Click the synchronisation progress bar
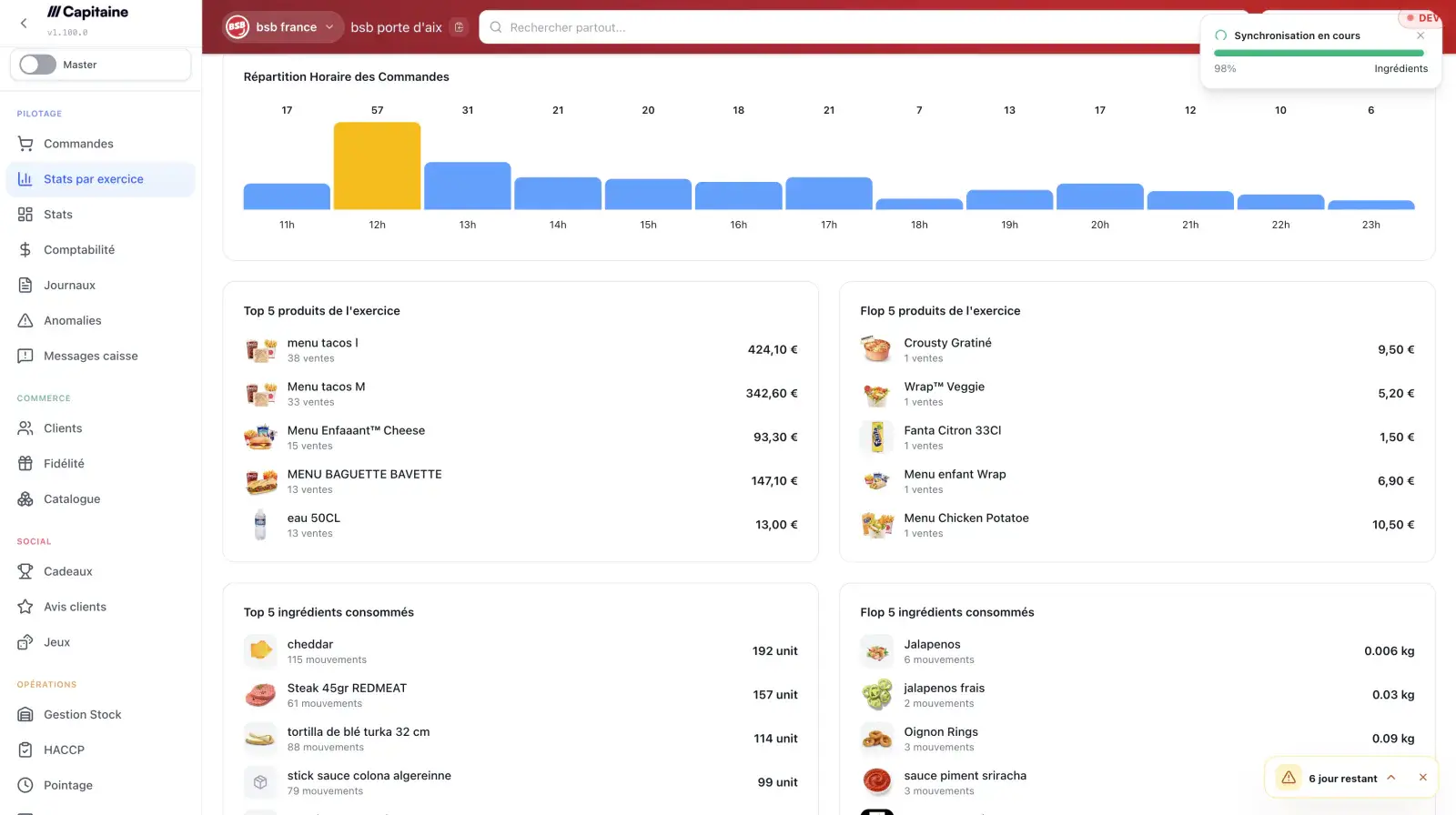This screenshot has height=815, width=1456. click(1319, 53)
